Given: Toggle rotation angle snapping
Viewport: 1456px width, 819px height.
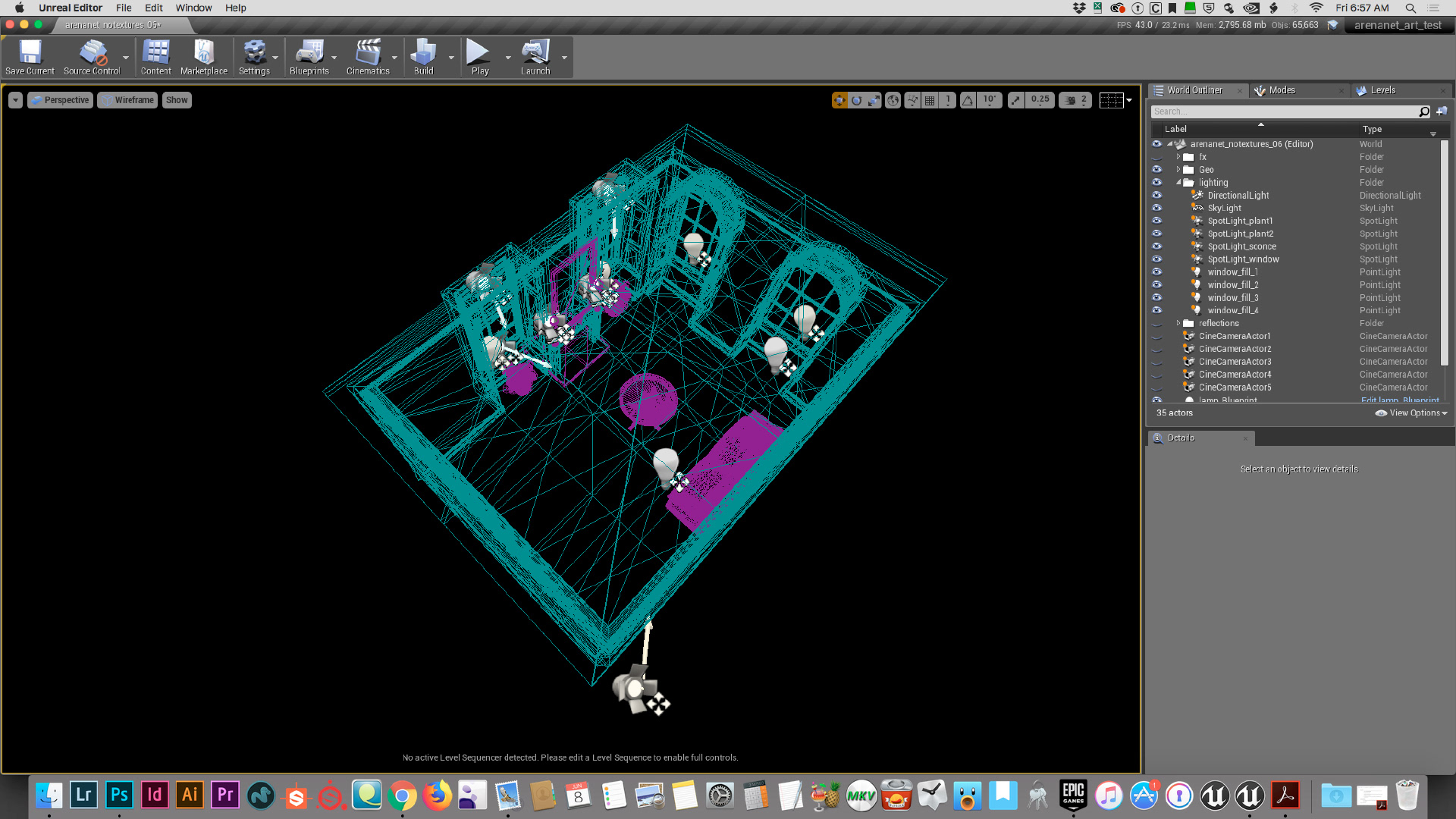Looking at the screenshot, I should (968, 100).
